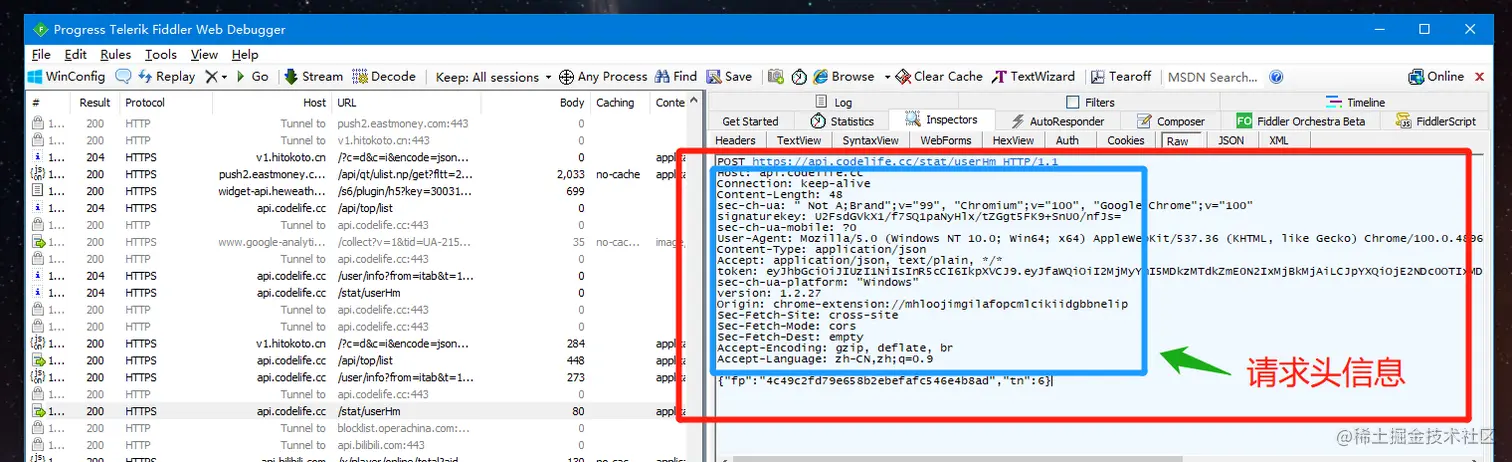
Task: Open the Rules menu
Action: (116, 55)
